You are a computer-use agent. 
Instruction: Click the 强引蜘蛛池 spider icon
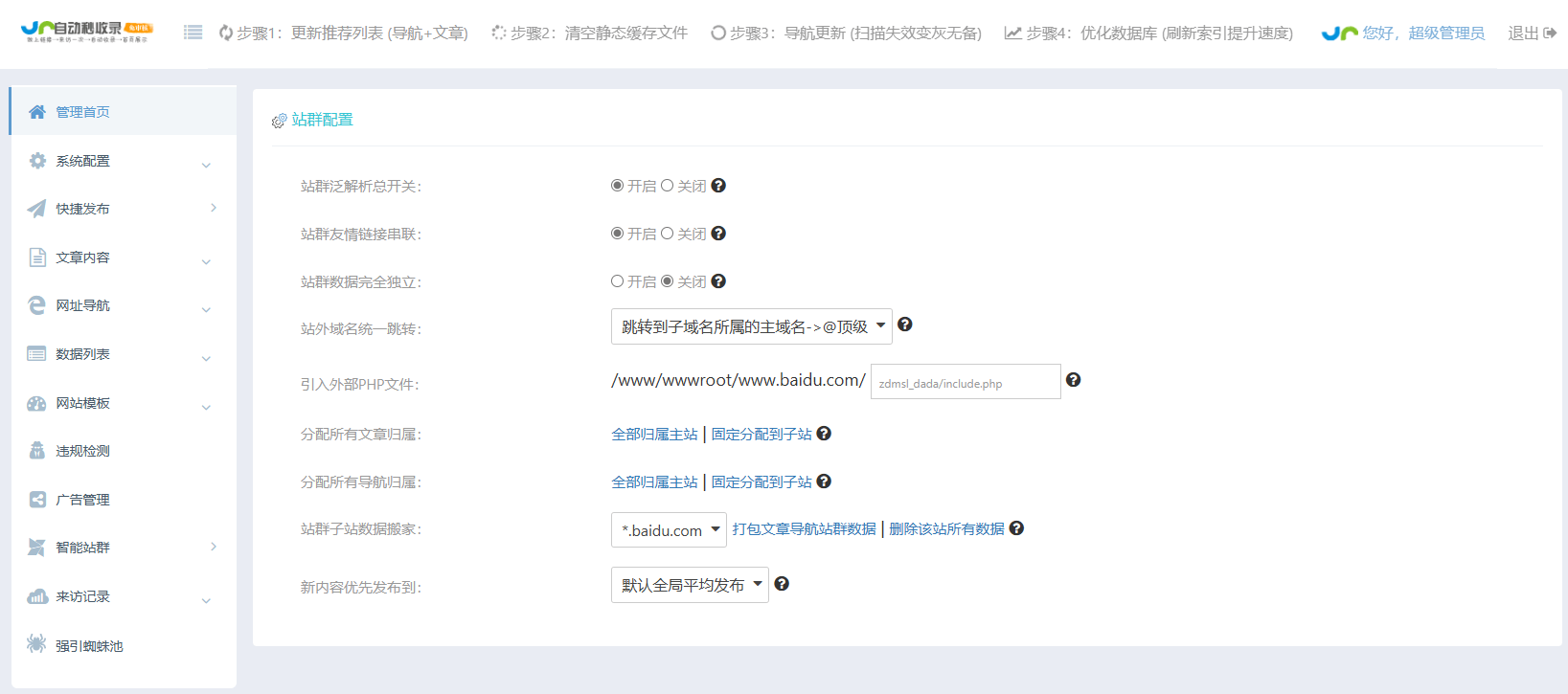[x=36, y=643]
